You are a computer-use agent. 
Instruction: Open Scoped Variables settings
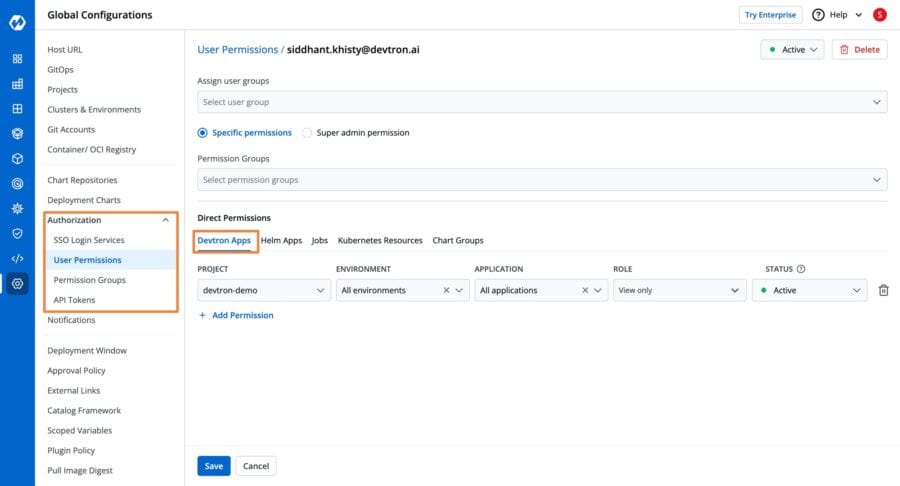pyautogui.click(x=80, y=430)
